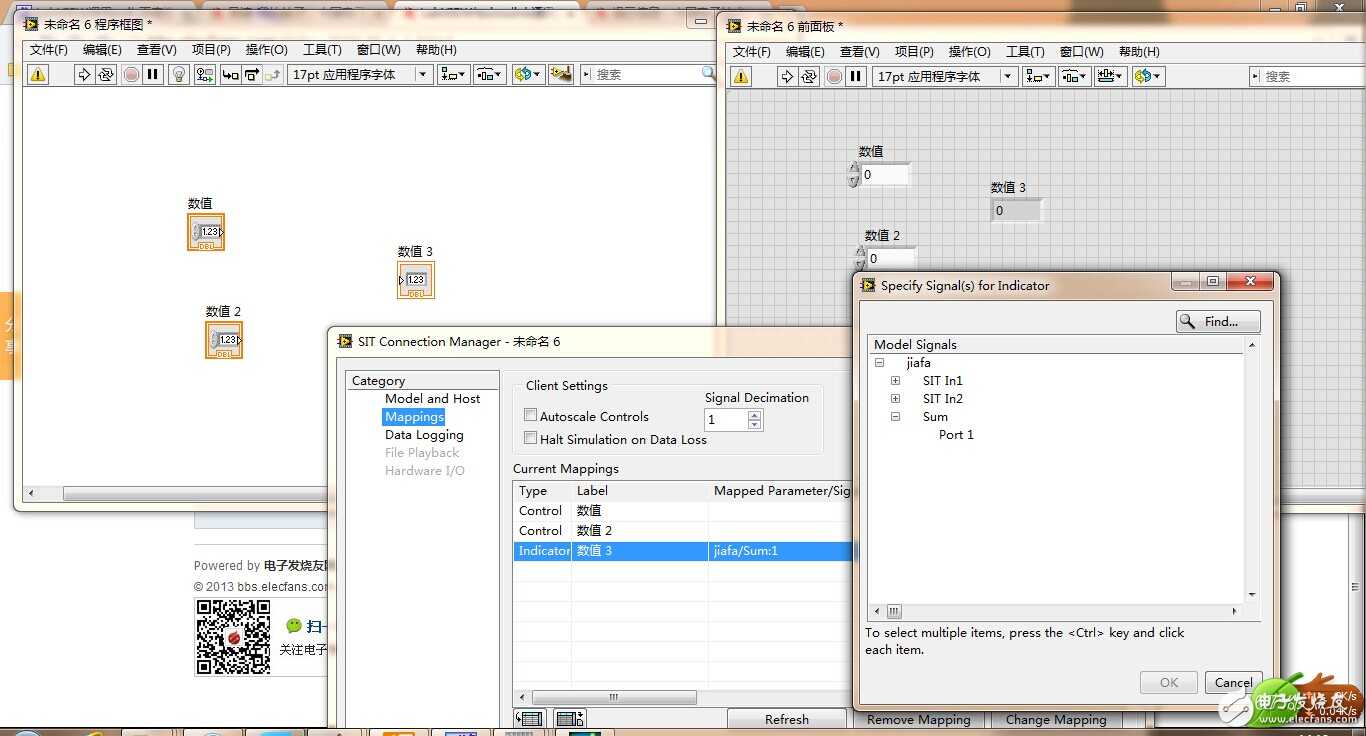
Task: Collapse the jiafa model tree node
Action: point(879,363)
